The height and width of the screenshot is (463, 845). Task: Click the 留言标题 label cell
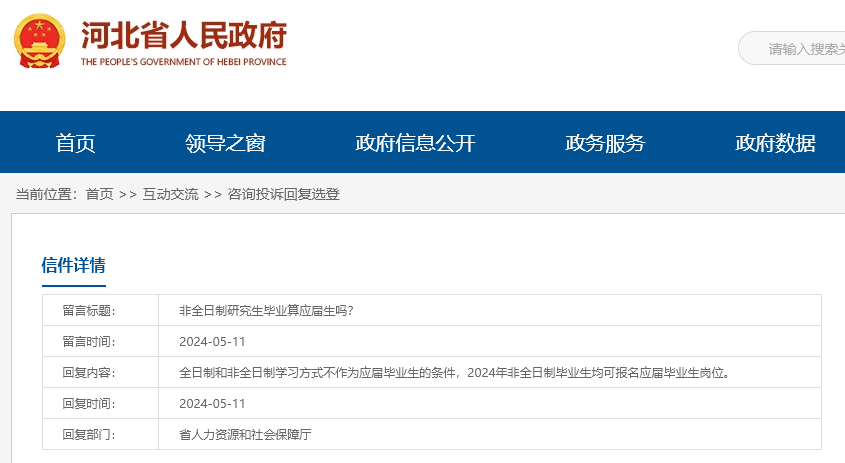tap(100, 310)
